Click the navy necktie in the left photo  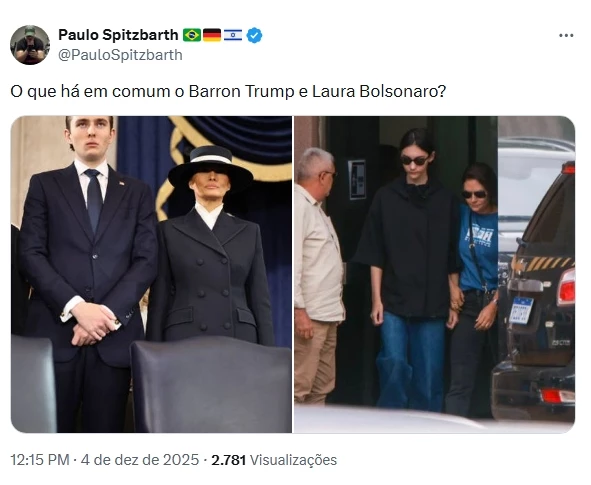pyautogui.click(x=93, y=199)
